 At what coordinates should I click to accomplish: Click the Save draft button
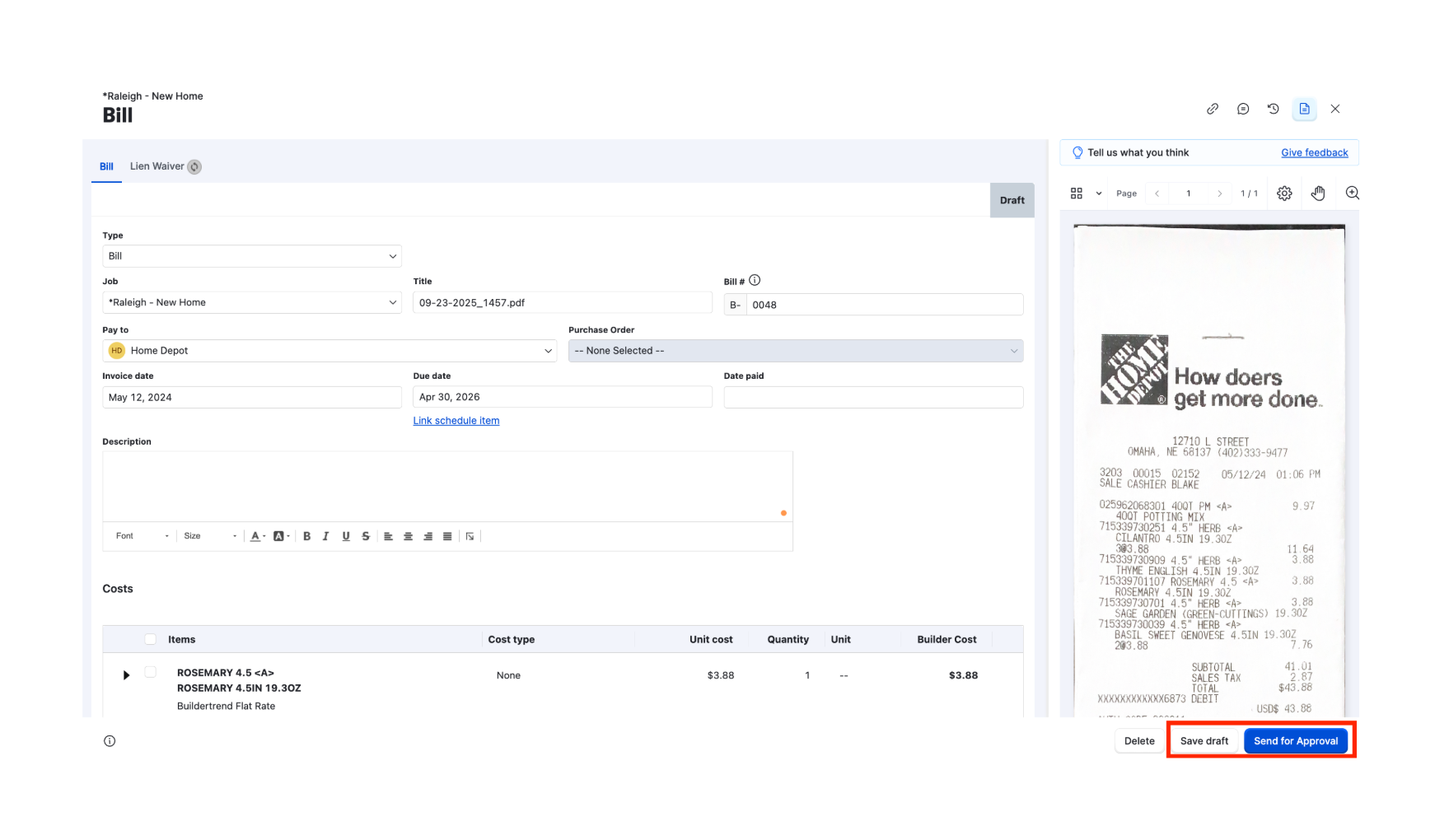click(x=1204, y=741)
